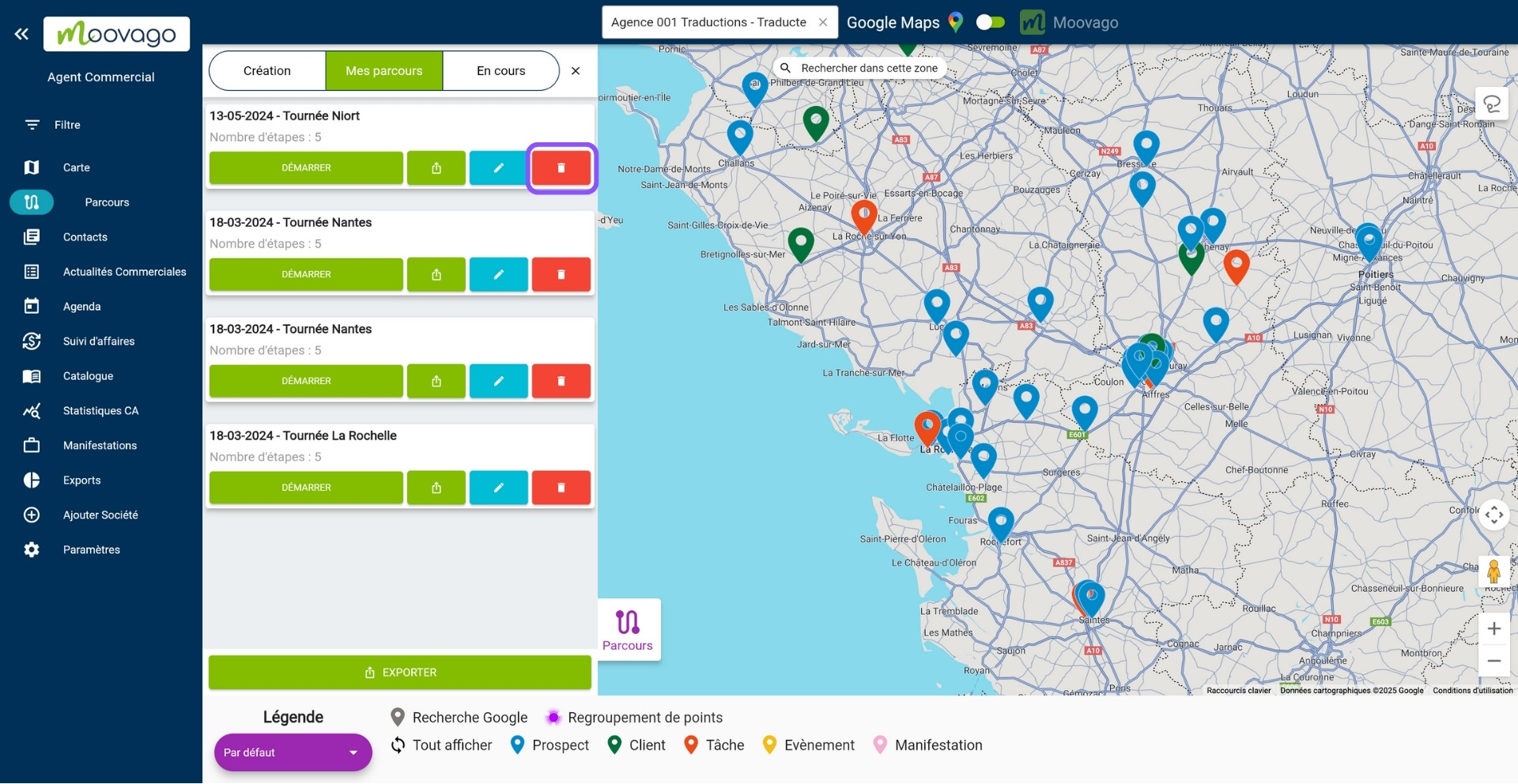This screenshot has width=1518, height=784.
Task: Edit the Tournée La Rochelle parcours with the pencil icon
Action: [498, 488]
